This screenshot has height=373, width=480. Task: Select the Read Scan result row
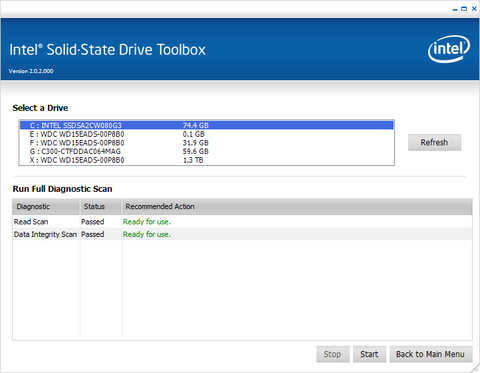click(x=242, y=222)
